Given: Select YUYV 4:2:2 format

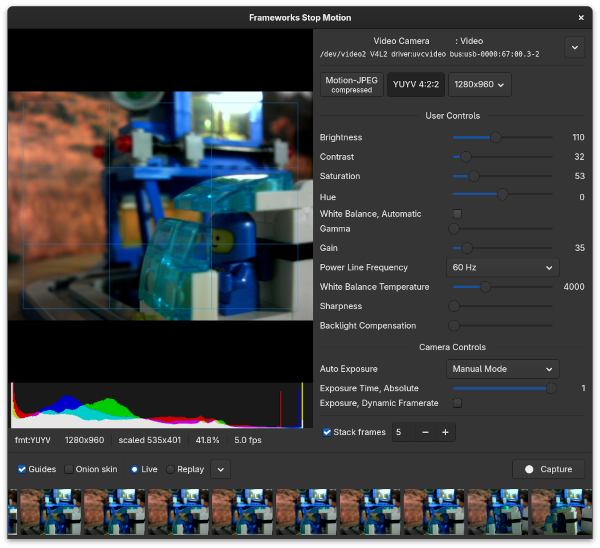Looking at the screenshot, I should click(416, 85).
